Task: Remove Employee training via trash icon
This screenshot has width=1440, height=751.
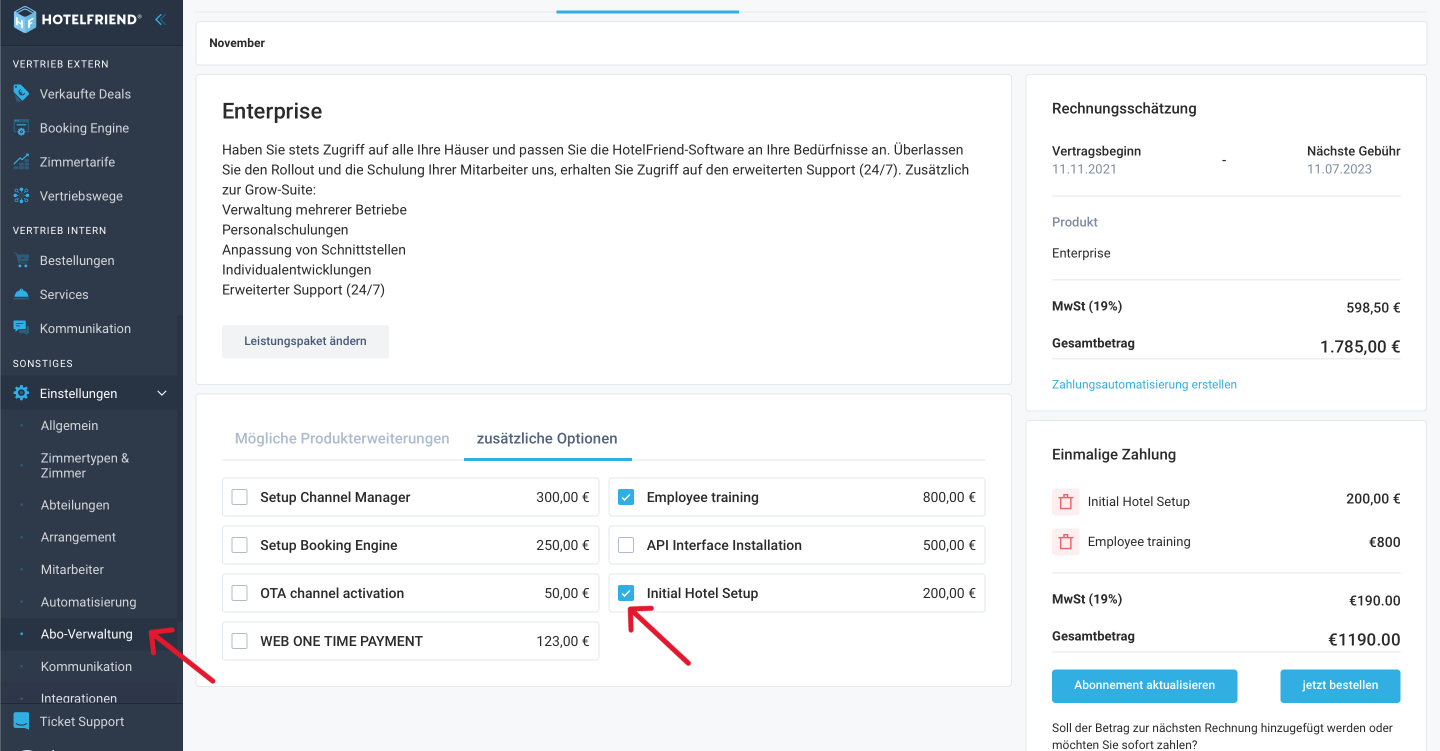Action: click(x=1066, y=542)
